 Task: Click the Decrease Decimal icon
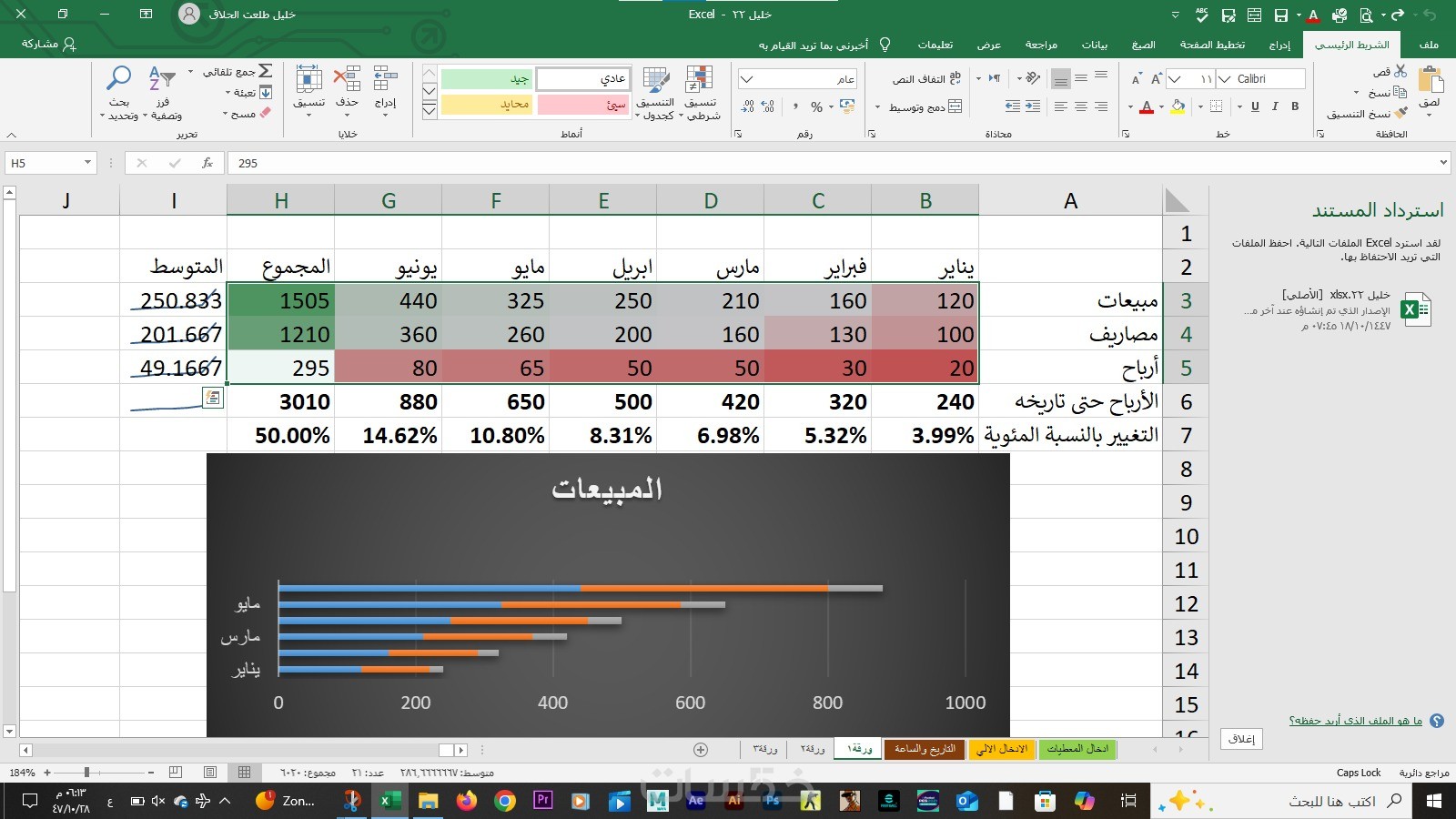(x=748, y=106)
